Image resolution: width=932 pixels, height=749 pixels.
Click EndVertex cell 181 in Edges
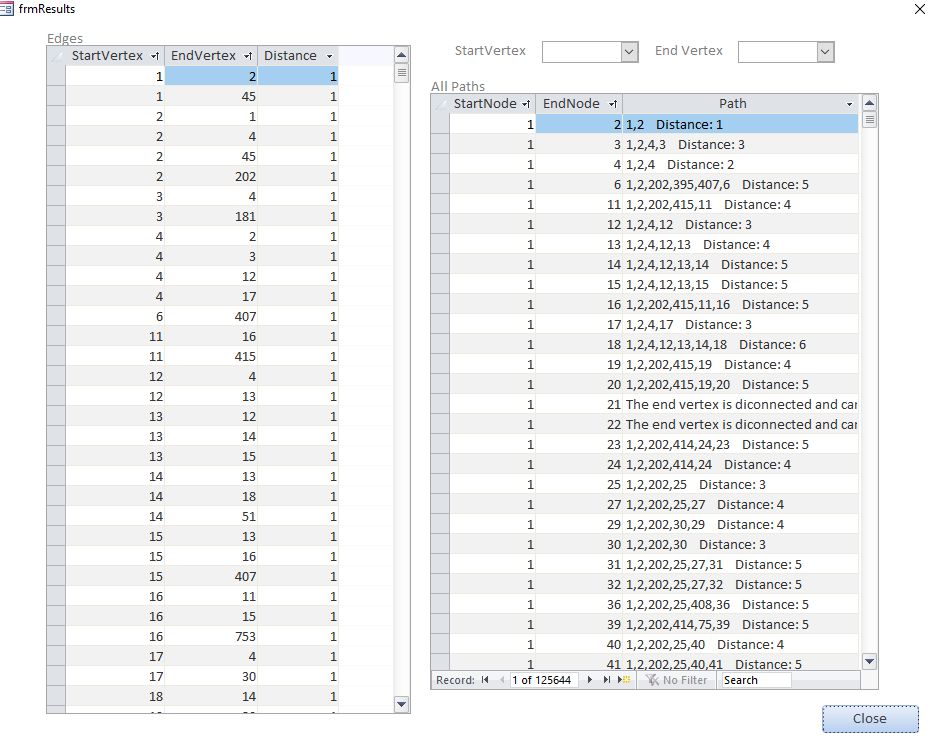[x=211, y=216]
